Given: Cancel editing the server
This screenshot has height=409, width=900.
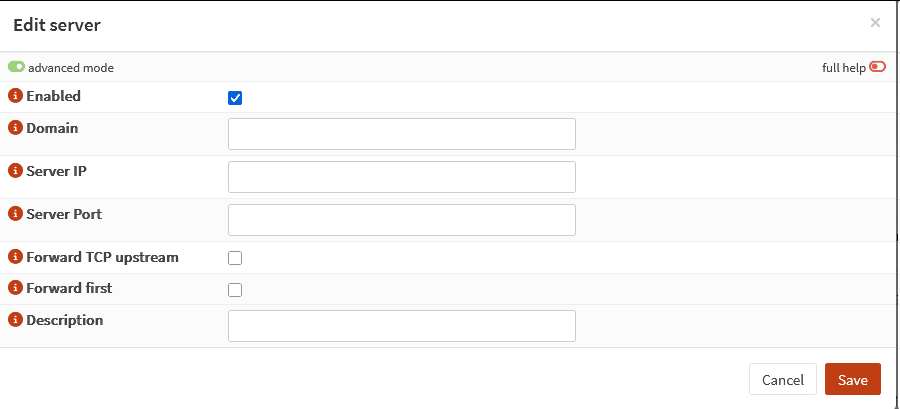Looking at the screenshot, I should [783, 380].
